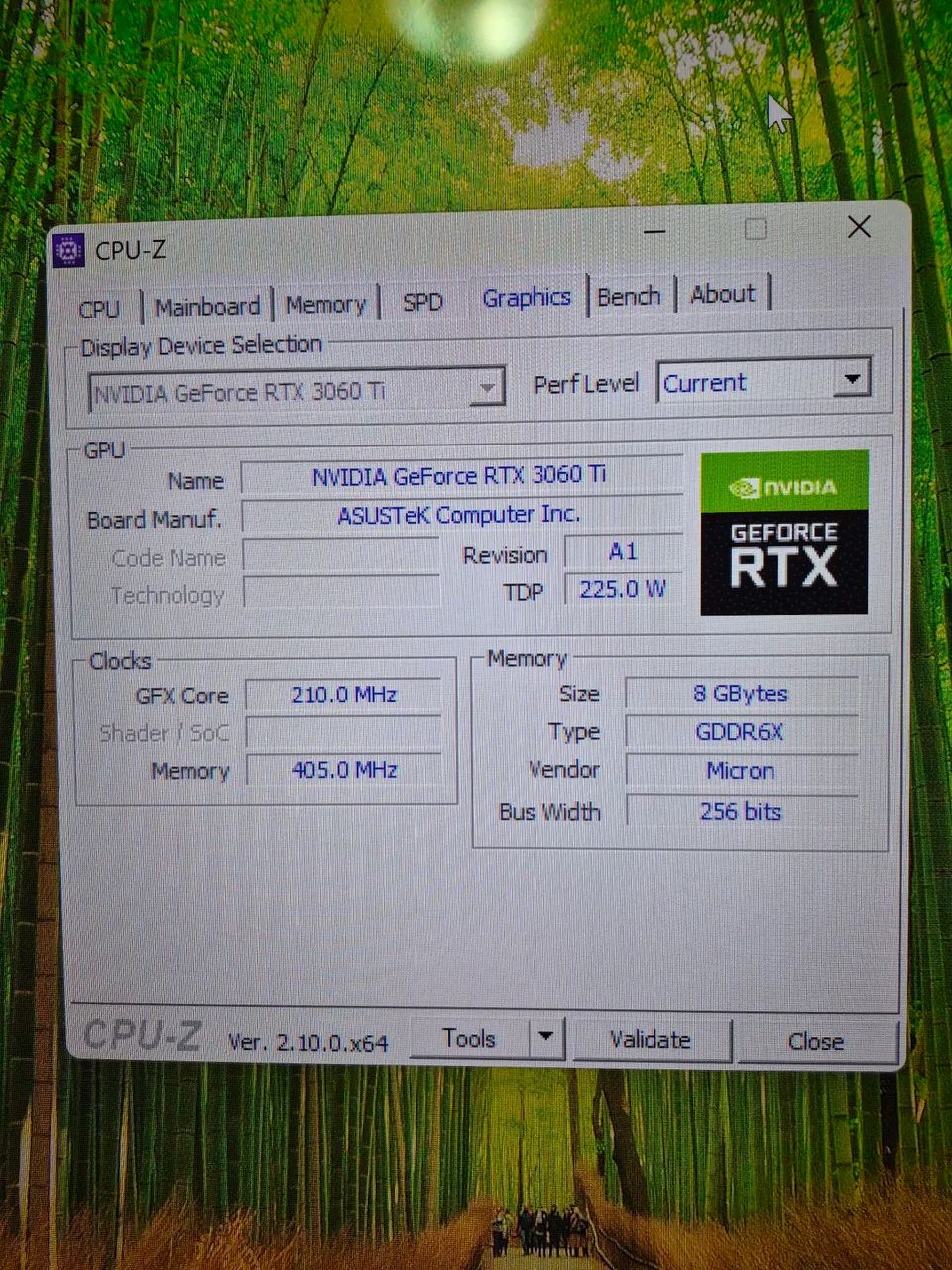Click the empty Code Name field
The image size is (952, 1270).
[341, 555]
